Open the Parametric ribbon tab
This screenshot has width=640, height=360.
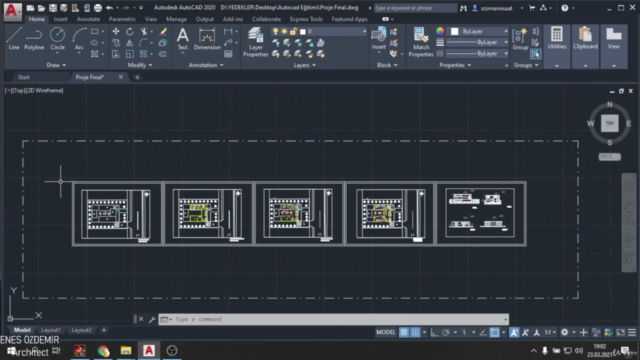(122, 19)
